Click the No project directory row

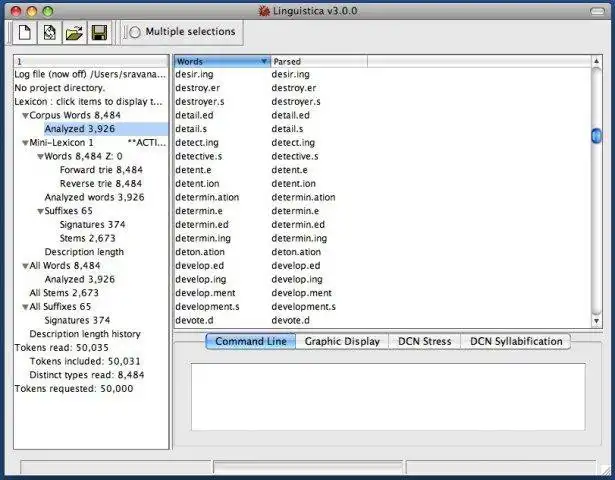60,88
